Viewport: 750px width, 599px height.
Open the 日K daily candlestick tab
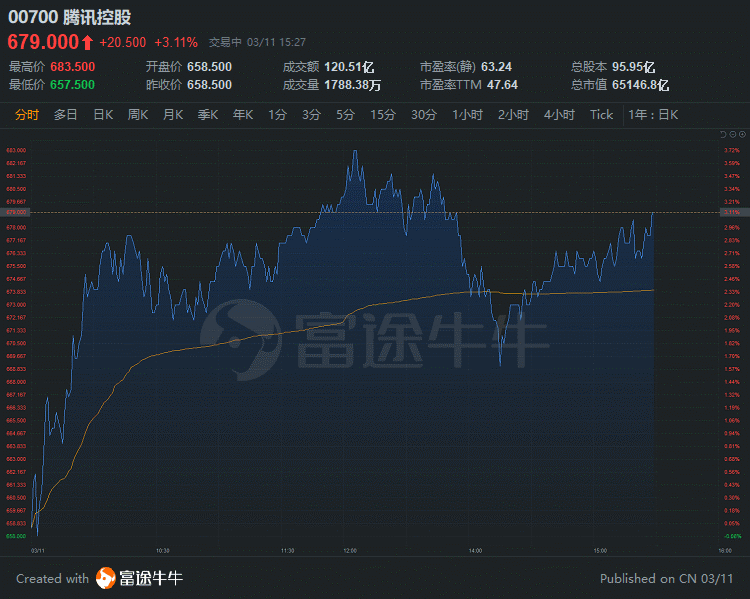pos(103,115)
